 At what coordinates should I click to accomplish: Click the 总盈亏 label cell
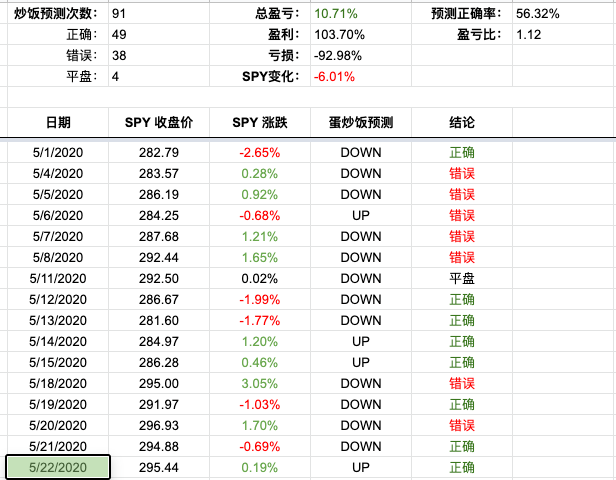click(260, 14)
